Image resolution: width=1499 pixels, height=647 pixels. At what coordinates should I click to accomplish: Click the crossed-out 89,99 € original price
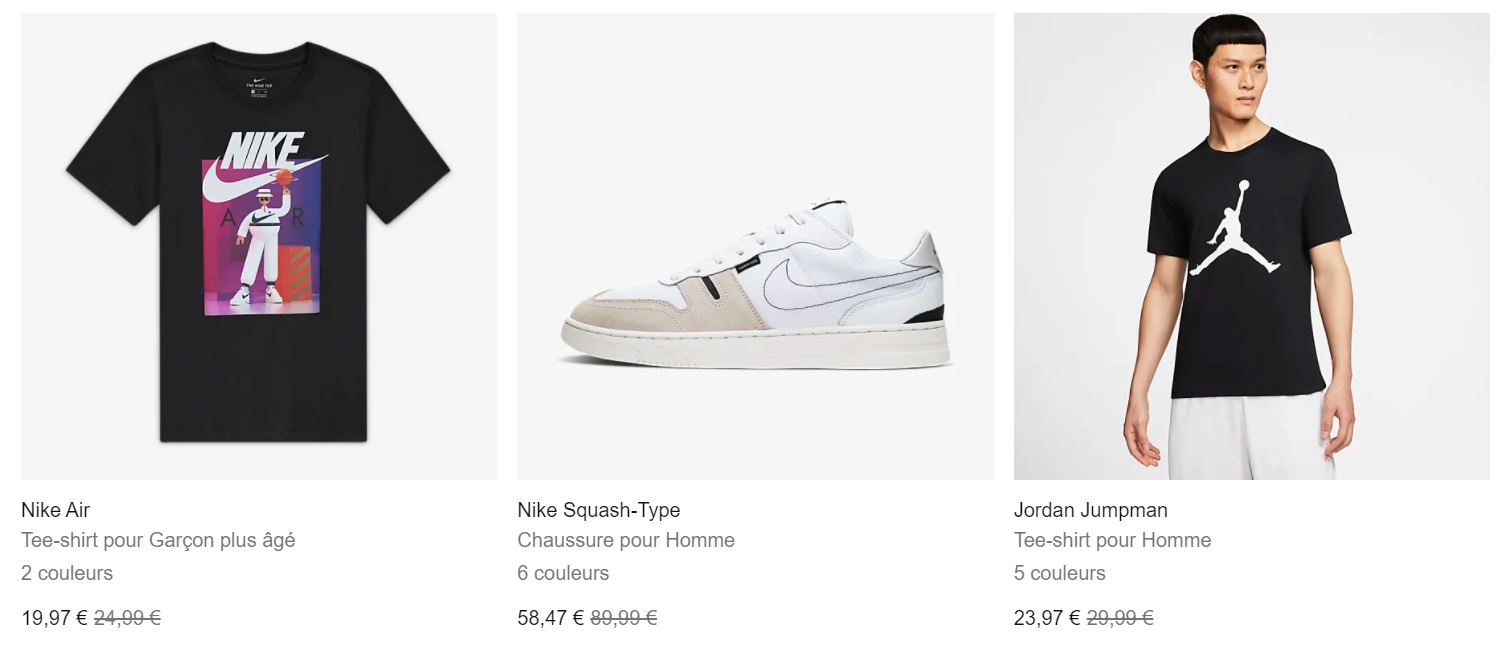point(623,618)
